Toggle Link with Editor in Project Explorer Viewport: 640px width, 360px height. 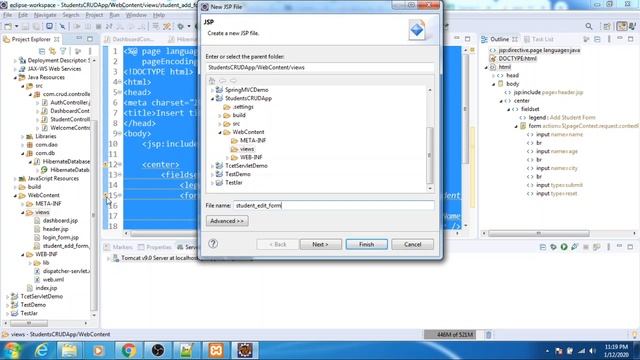(x=52, y=51)
